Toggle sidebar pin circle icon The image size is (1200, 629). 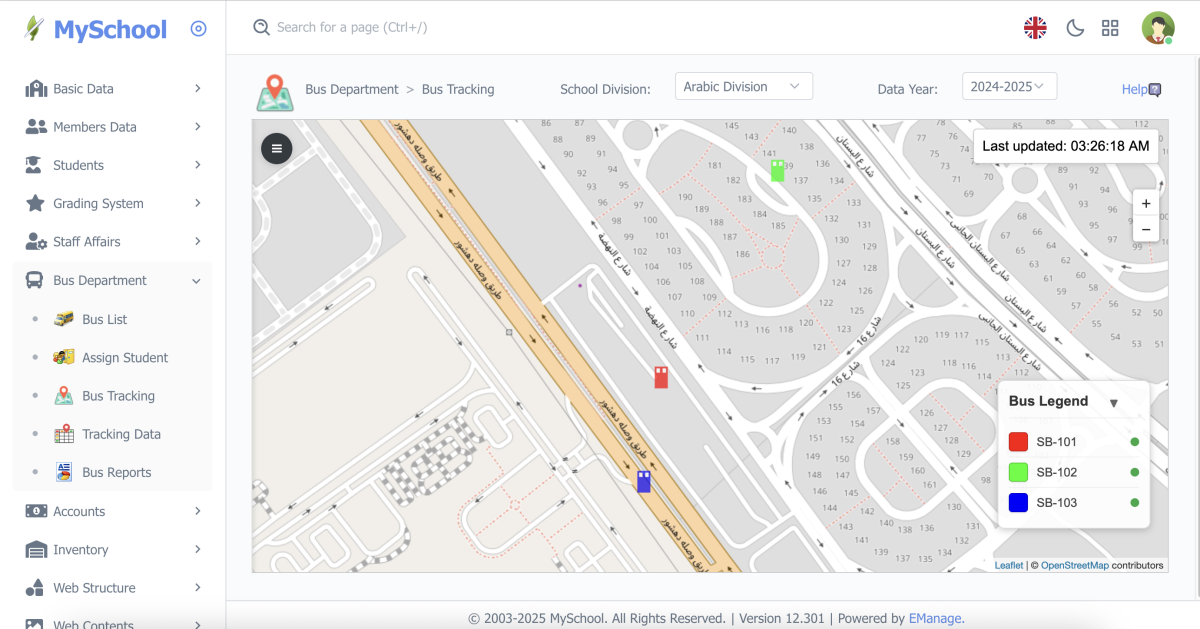[198, 29]
